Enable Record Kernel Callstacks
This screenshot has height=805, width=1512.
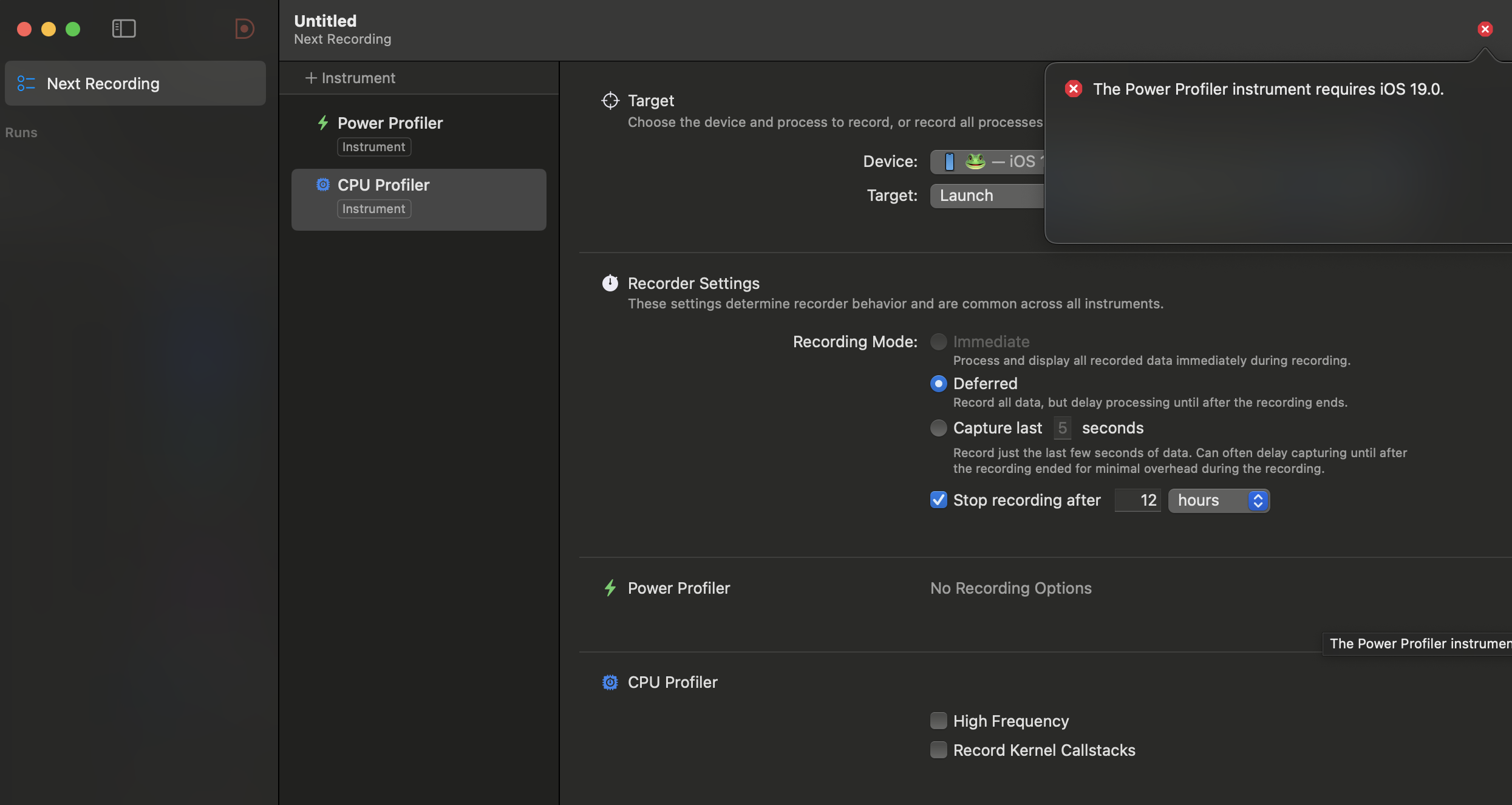(x=938, y=750)
